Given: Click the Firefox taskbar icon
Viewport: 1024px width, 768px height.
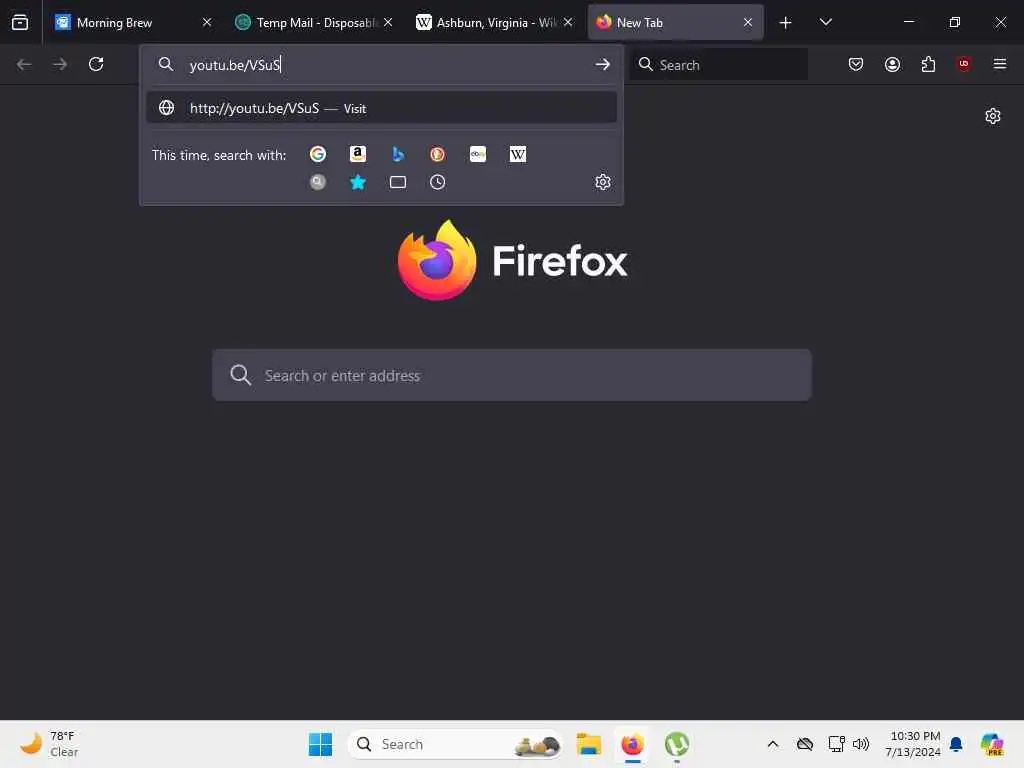Looking at the screenshot, I should click(x=632, y=744).
